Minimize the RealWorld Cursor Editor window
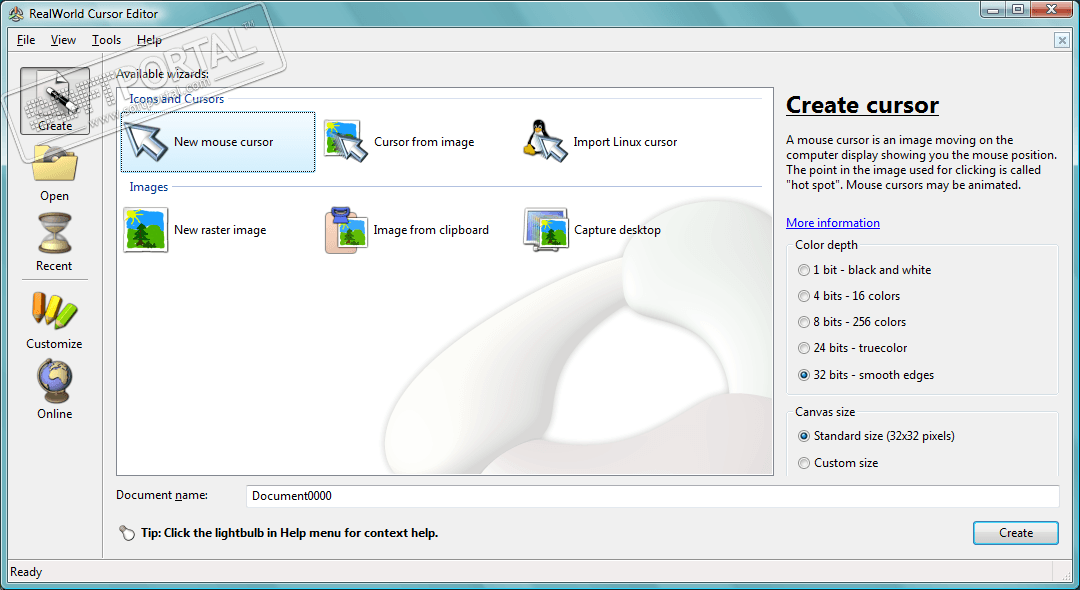The width and height of the screenshot is (1080, 590). point(993,10)
